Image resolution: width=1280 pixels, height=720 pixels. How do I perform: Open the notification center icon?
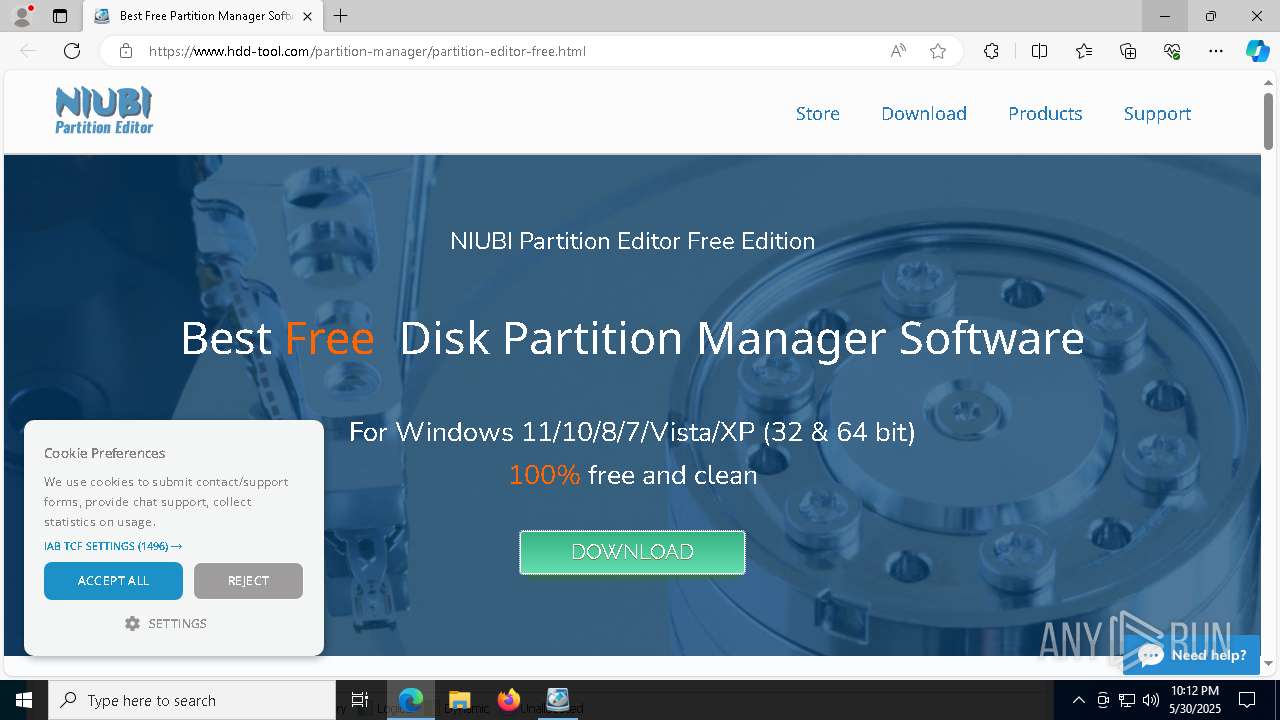[1247, 700]
